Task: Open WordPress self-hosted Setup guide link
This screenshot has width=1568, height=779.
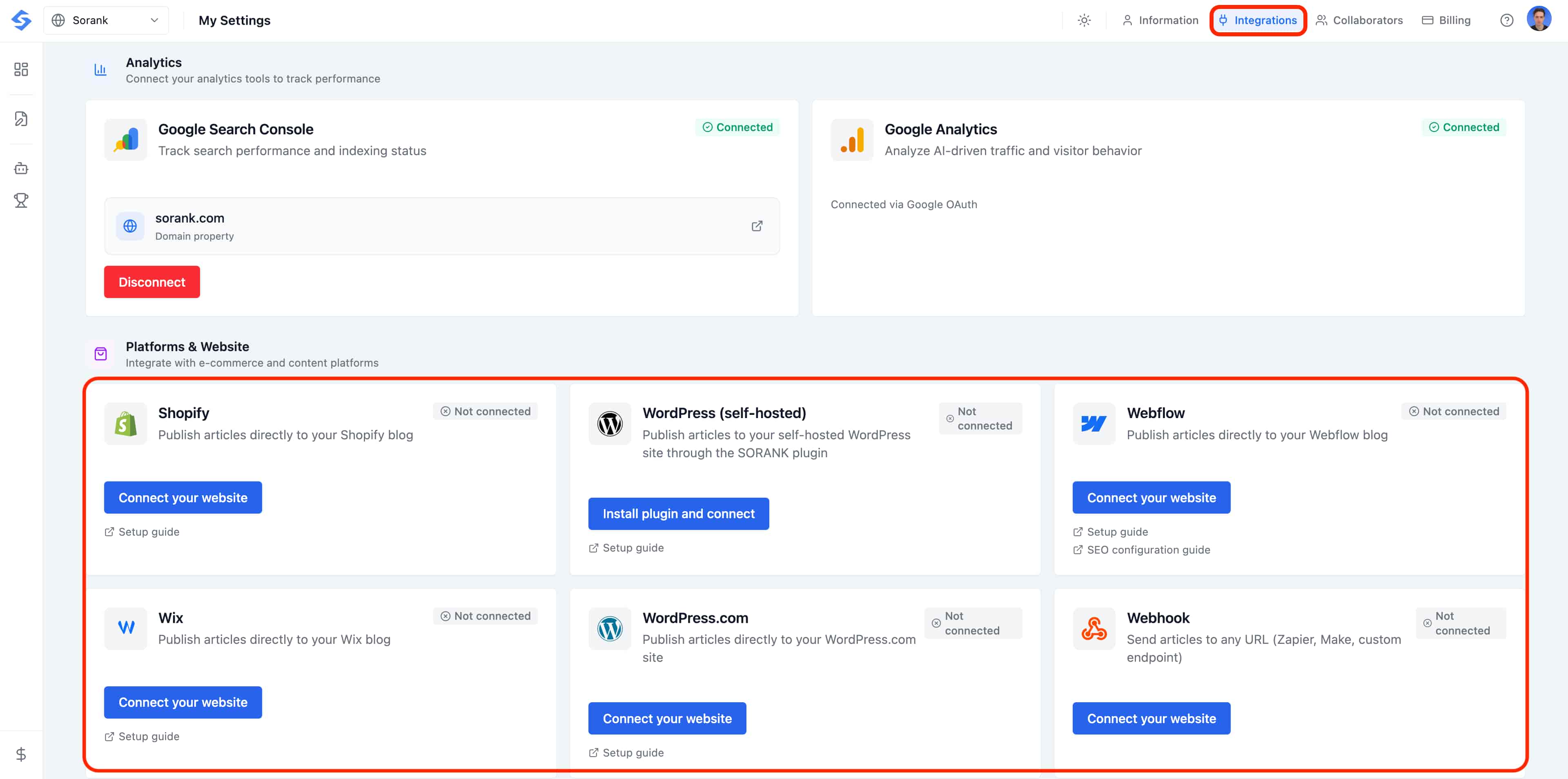Action: click(626, 548)
